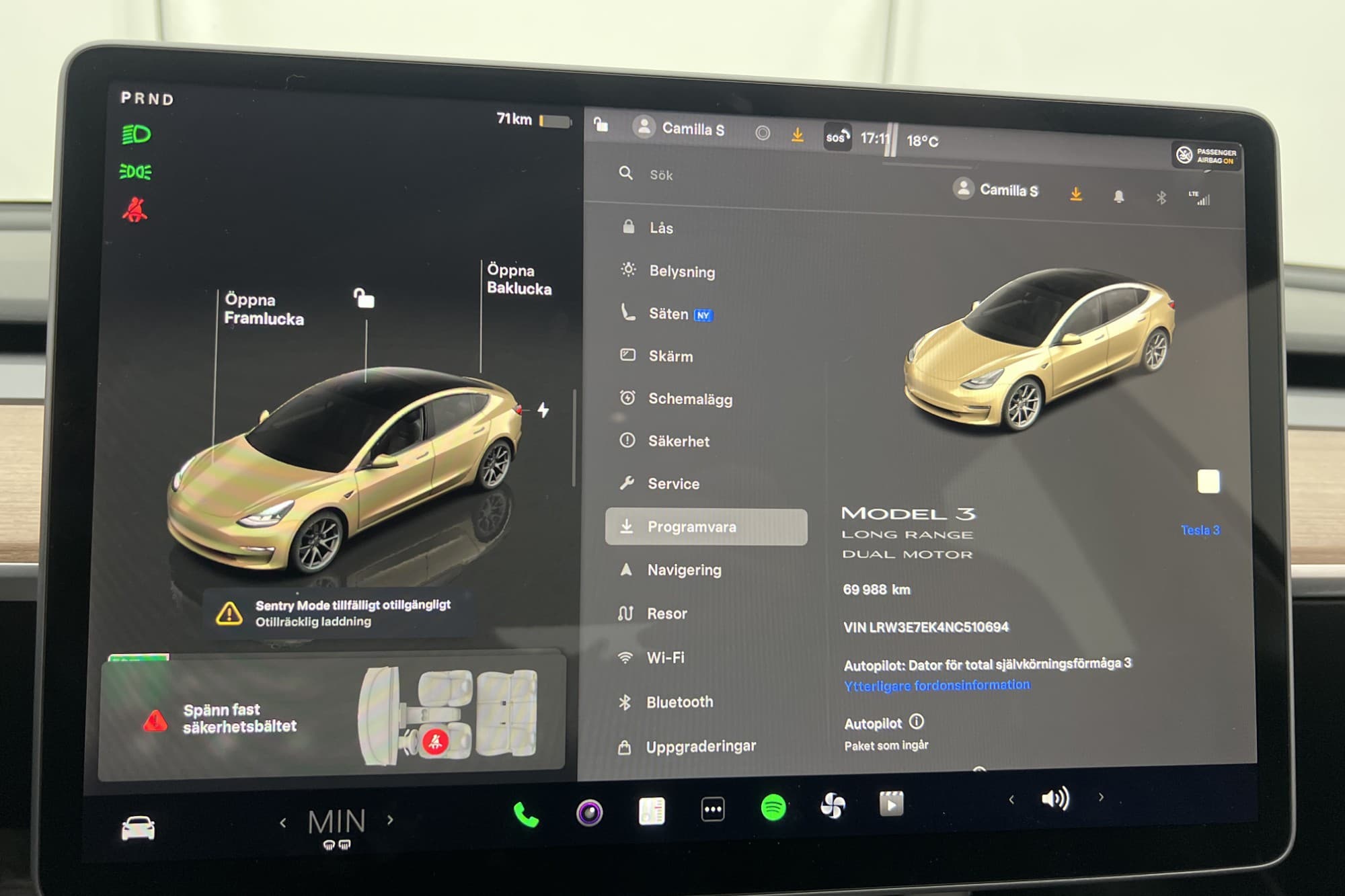
Task: Open the Camilla S profile in the settings header
Action: (x=995, y=190)
